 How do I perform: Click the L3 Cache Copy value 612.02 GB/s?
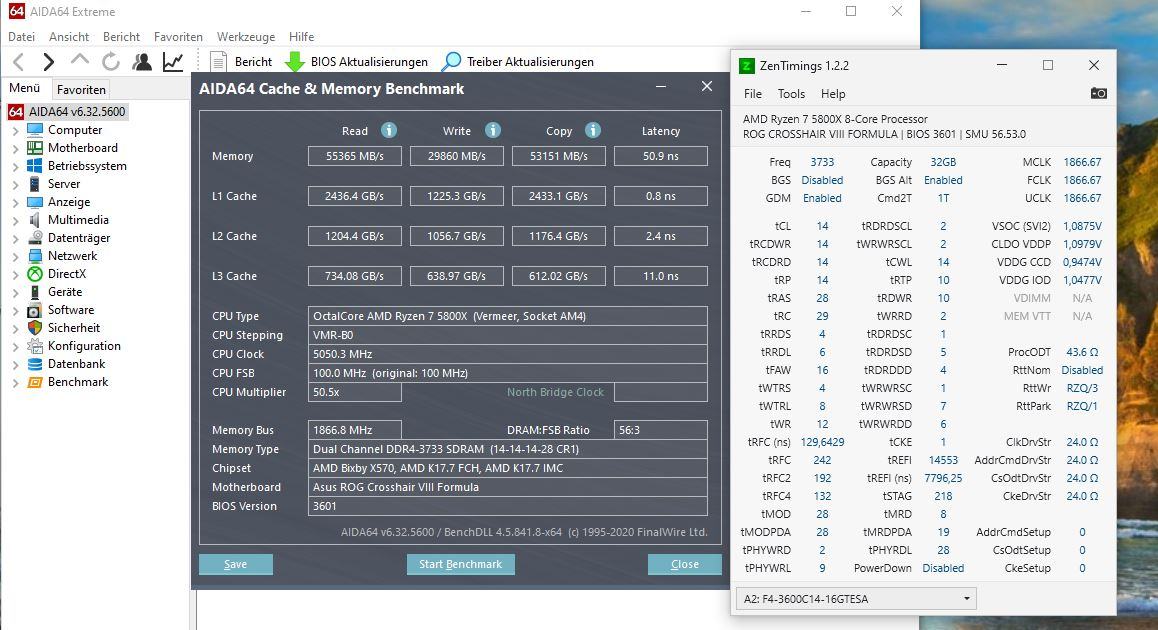(558, 275)
